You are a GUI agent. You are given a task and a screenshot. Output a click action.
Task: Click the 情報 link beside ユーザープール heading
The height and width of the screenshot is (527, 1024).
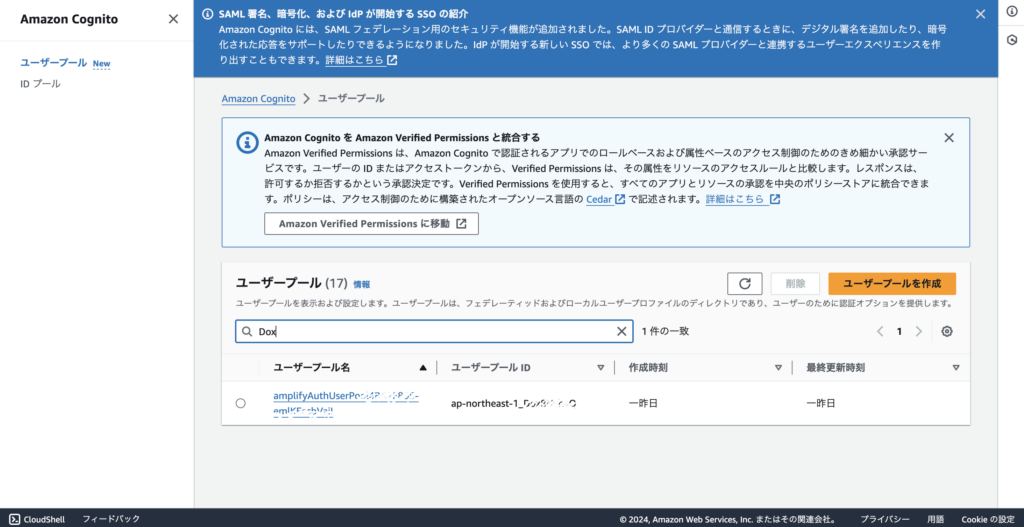362,284
